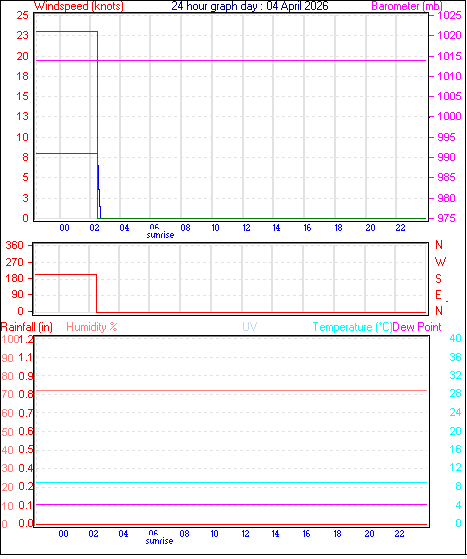
Task: Click the 90 humidity percent axis label
Action: 7,358
